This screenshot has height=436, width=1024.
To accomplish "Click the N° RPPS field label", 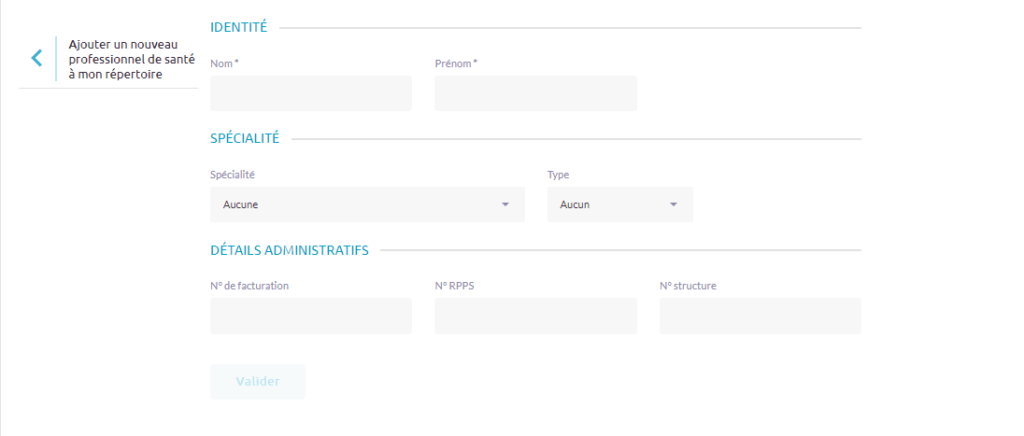I will (x=454, y=286).
